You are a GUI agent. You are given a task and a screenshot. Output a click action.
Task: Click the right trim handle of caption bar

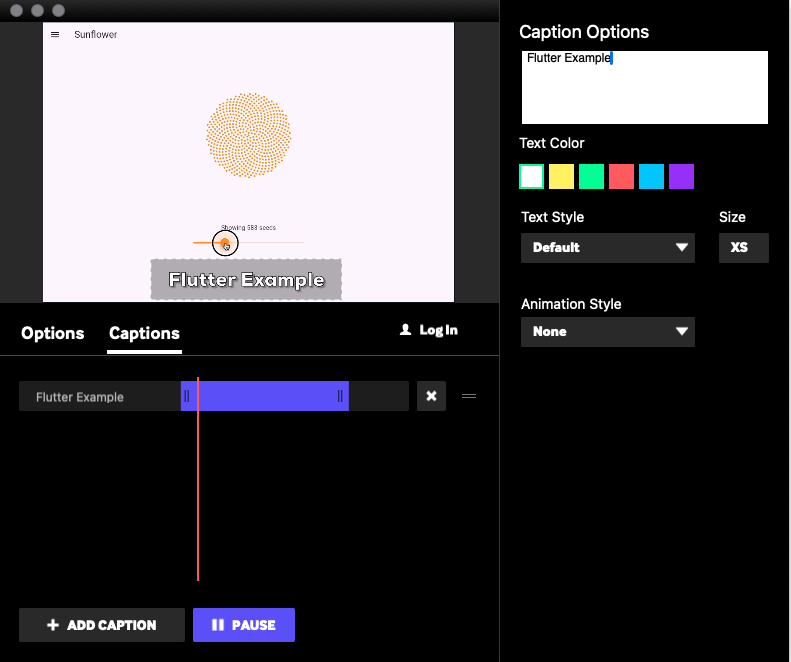[x=340, y=396]
